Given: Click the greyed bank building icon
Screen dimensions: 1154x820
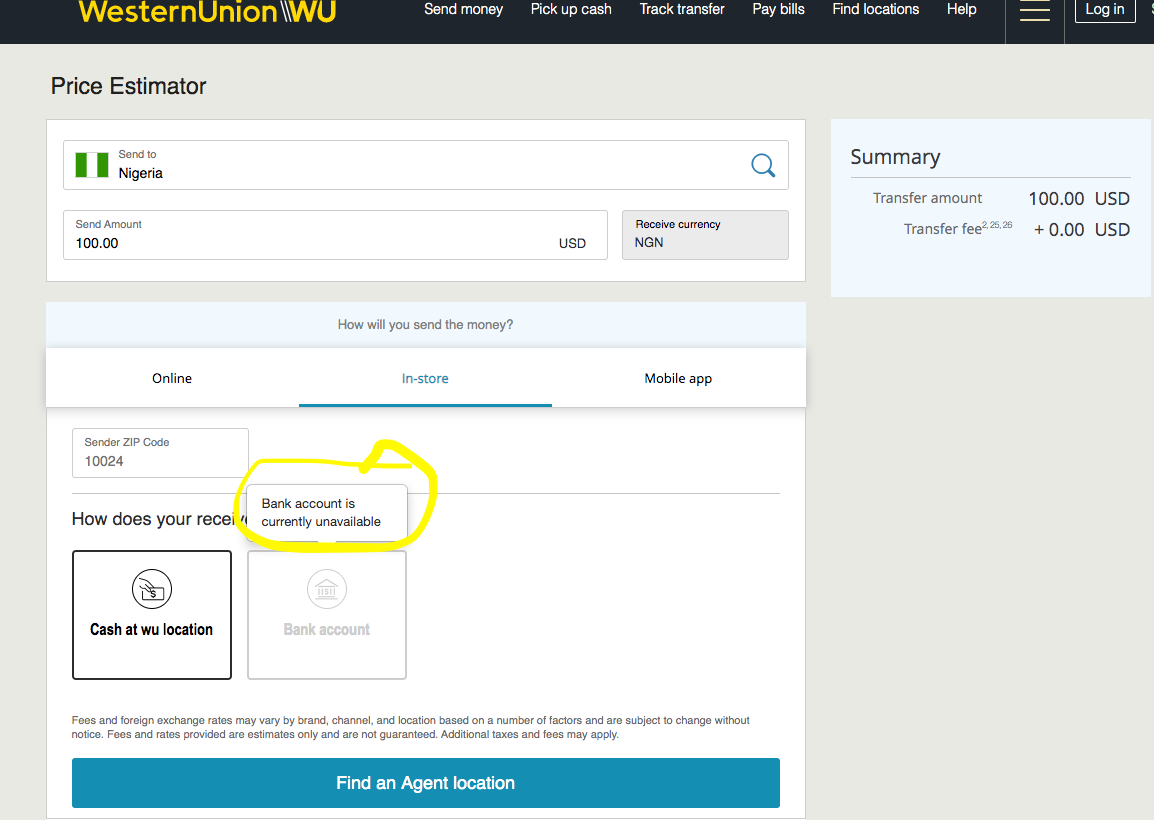Looking at the screenshot, I should tap(327, 589).
